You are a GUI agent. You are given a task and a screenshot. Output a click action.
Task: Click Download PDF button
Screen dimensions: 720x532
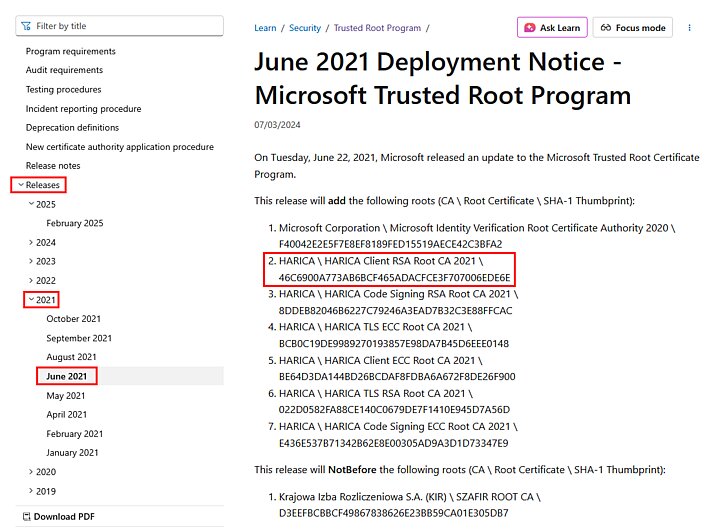[59, 516]
